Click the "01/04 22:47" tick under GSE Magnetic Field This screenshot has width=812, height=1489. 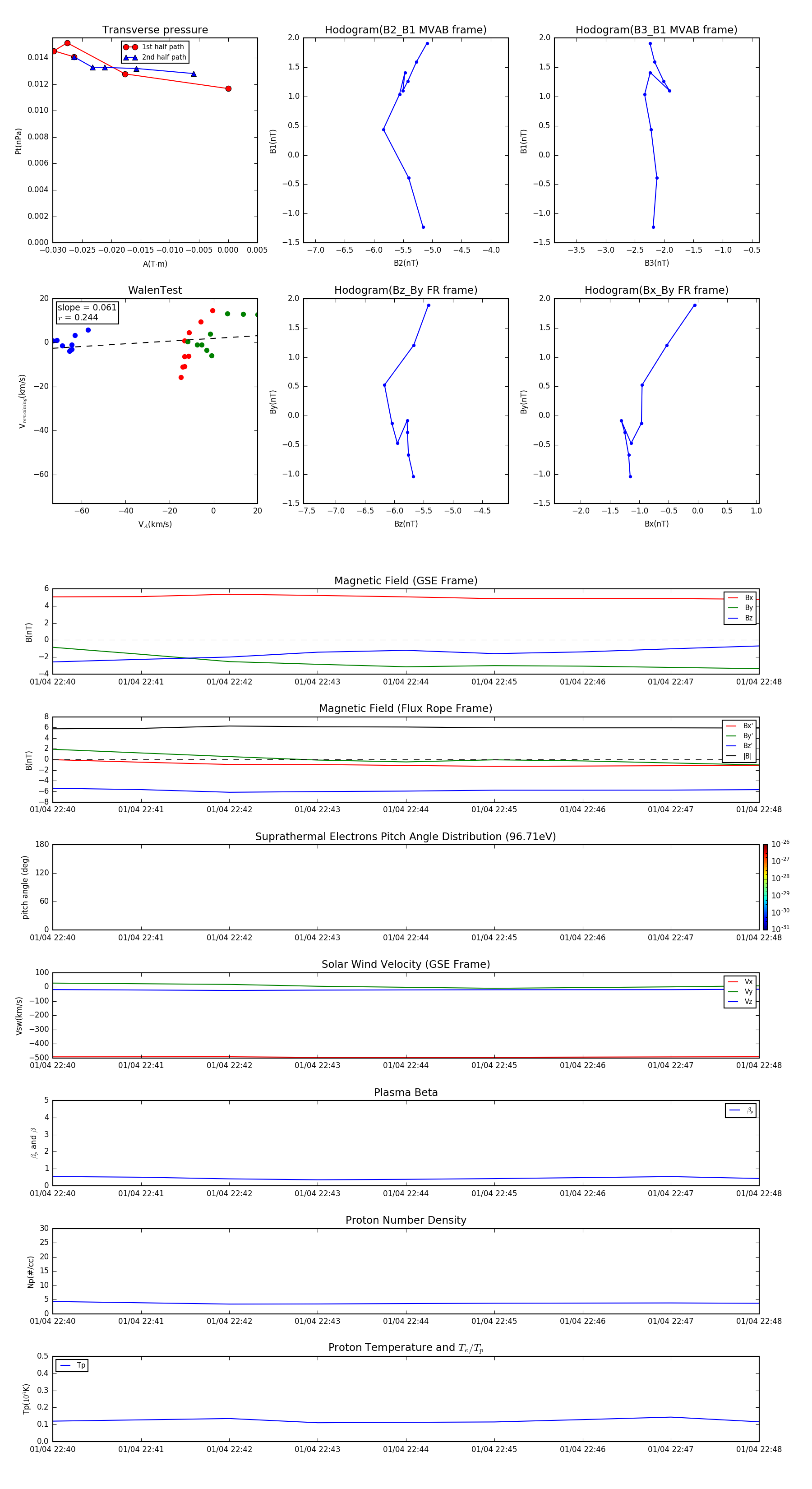point(670,682)
